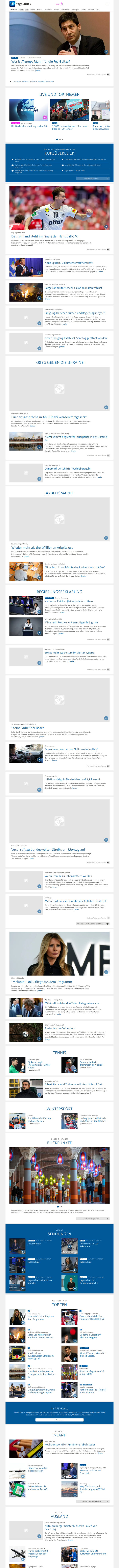This screenshot has height=1568, width=119.
Task: Click play icon on the Arbeitsmarkt placeholder image
Action: click(x=106, y=537)
